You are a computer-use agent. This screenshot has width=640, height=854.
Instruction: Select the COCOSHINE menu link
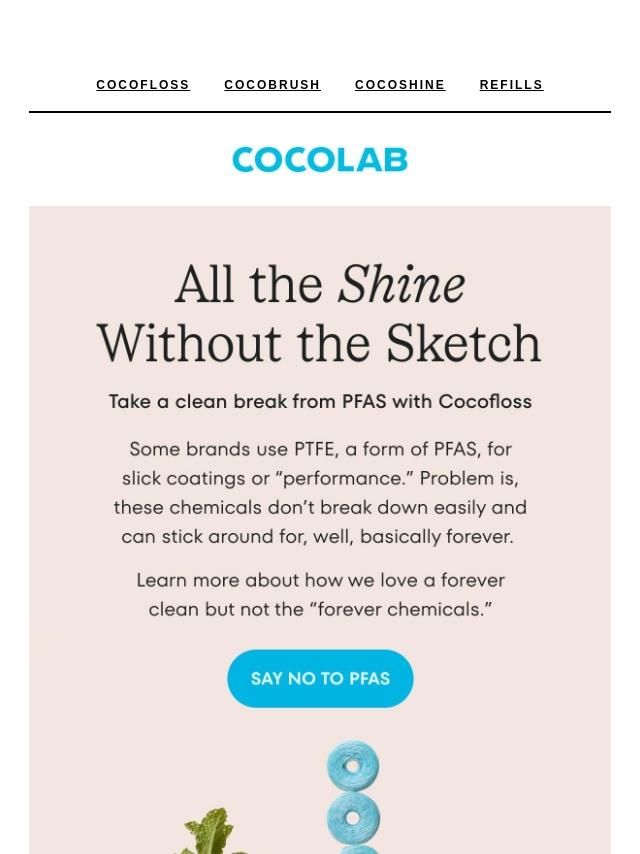[x=400, y=85]
